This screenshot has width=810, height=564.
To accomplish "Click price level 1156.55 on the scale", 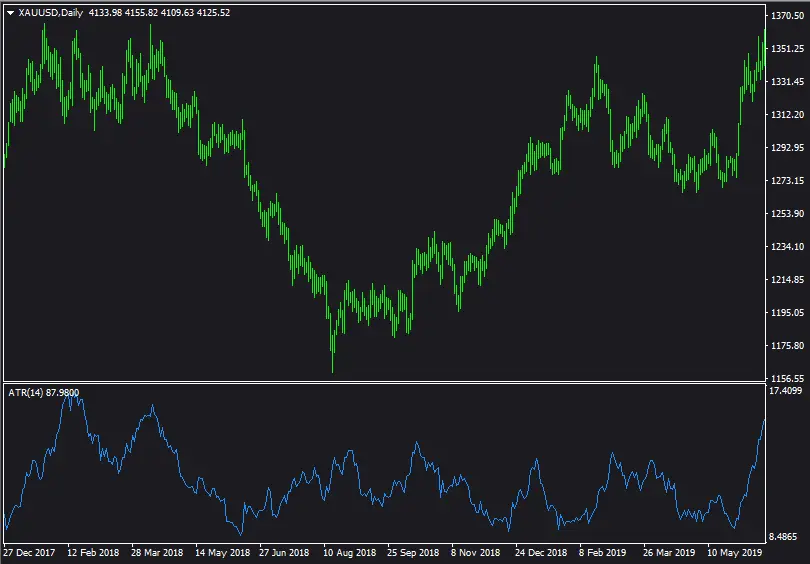I will [787, 379].
